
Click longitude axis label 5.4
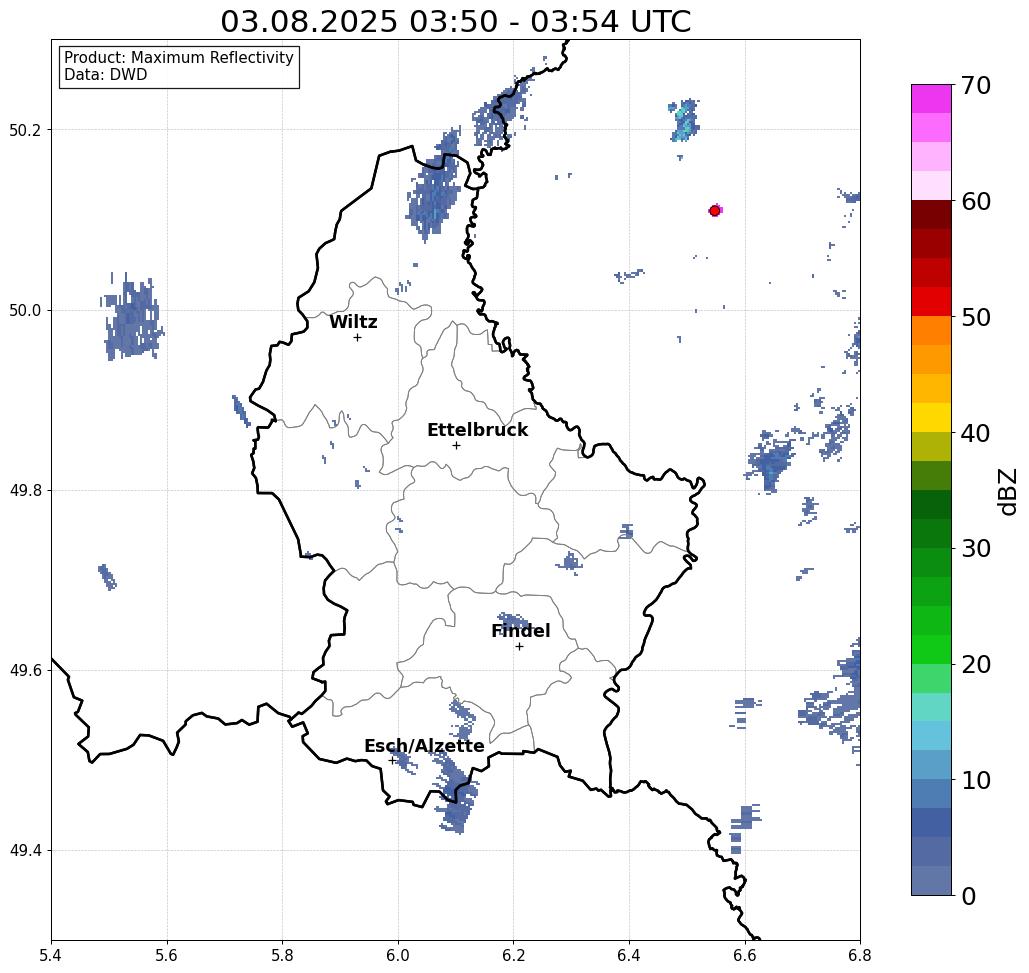(51, 955)
